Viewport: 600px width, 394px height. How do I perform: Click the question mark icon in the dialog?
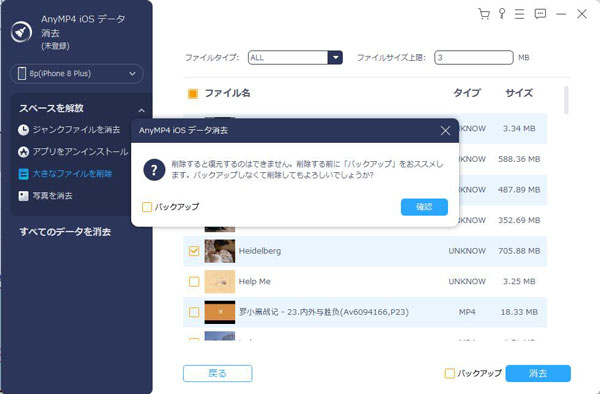coord(154,170)
